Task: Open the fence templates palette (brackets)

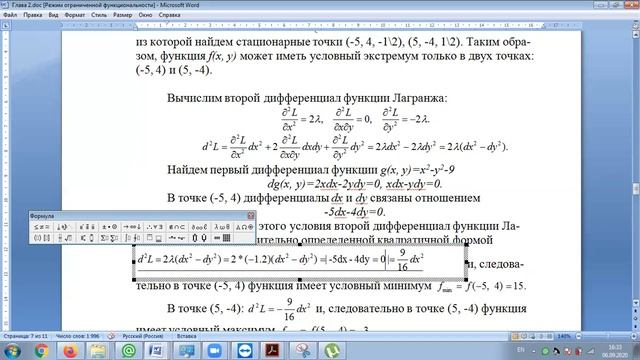Action: tap(42, 238)
